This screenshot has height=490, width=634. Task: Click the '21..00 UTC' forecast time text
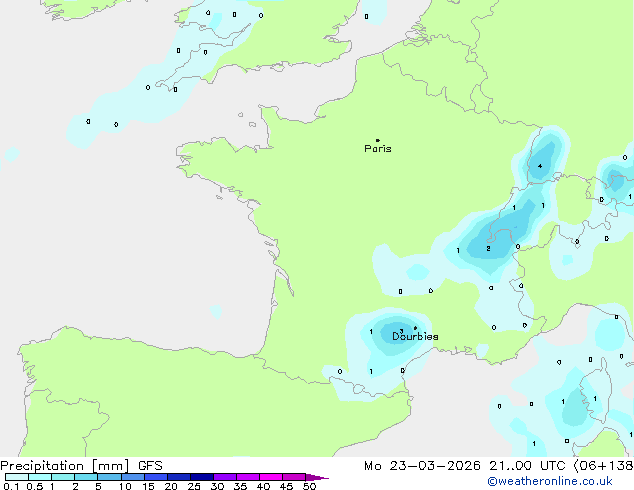(x=527, y=466)
